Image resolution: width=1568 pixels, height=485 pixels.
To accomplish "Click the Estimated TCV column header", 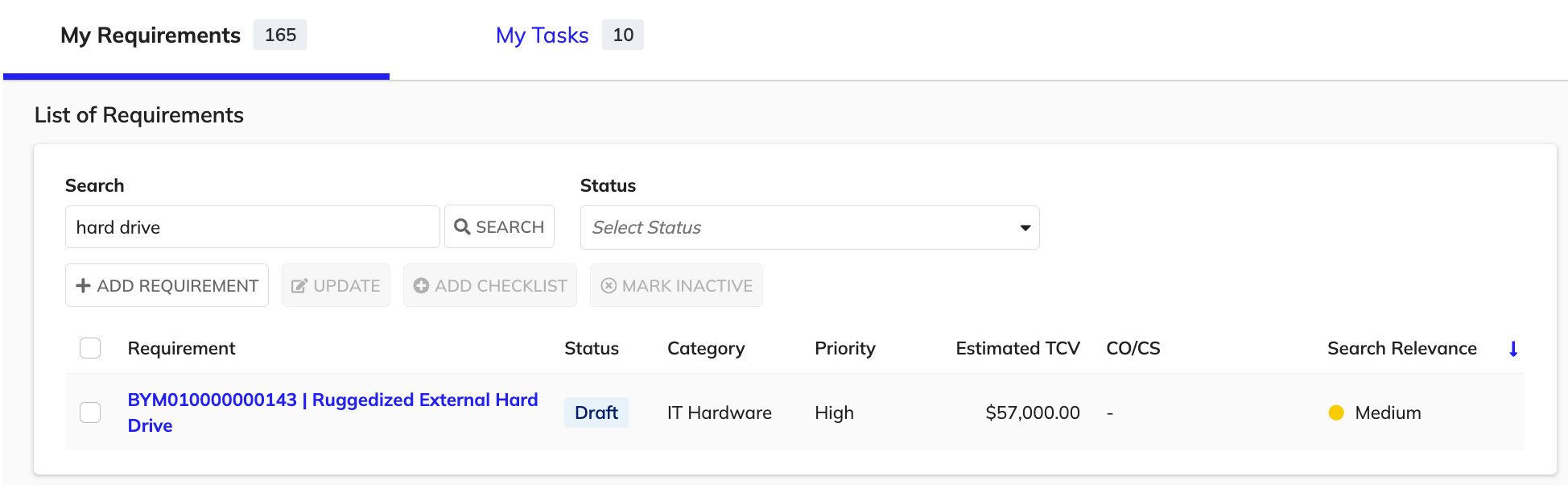I will [1017, 348].
